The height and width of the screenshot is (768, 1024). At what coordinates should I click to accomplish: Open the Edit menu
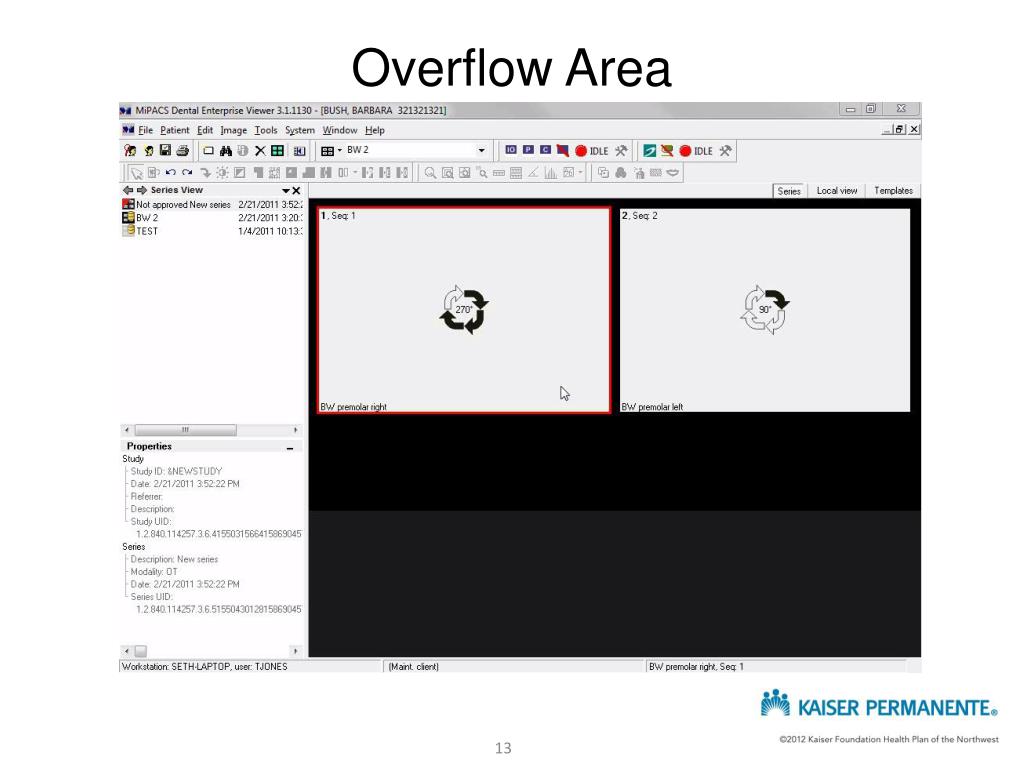point(205,130)
